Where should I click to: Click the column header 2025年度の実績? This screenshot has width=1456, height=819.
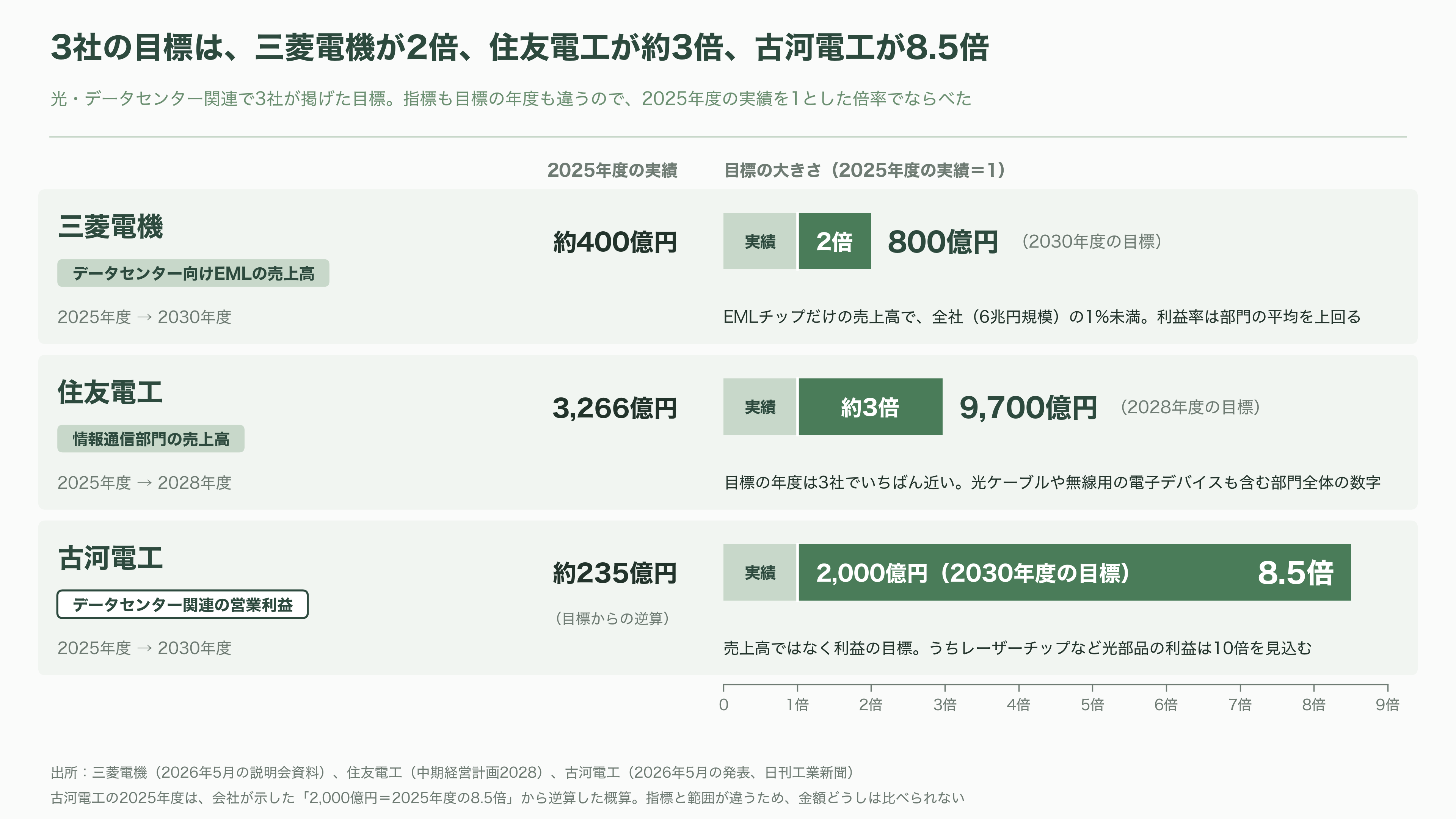tap(612, 170)
